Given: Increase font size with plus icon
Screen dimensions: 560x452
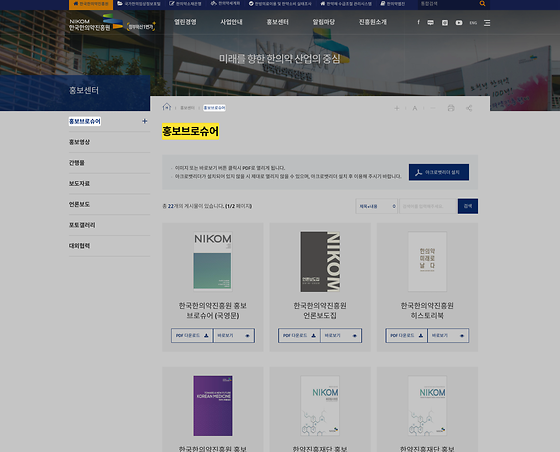Looking at the screenshot, I should (x=396, y=108).
